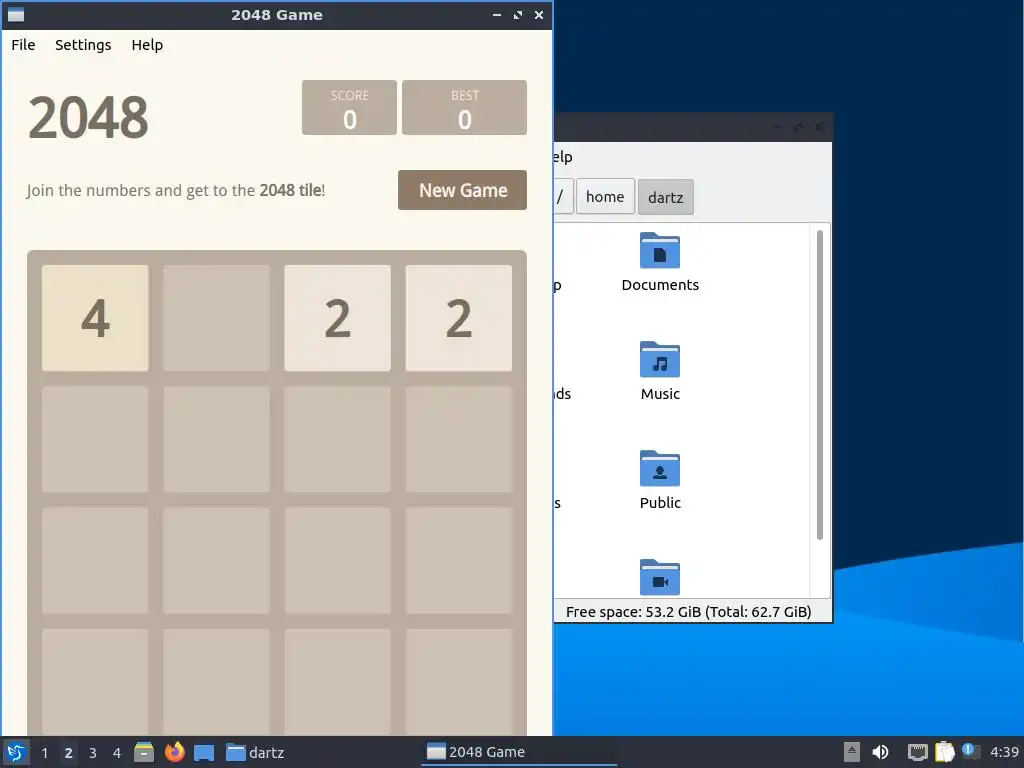Click the Public folder label
The width and height of the screenshot is (1024, 768).
[660, 503]
